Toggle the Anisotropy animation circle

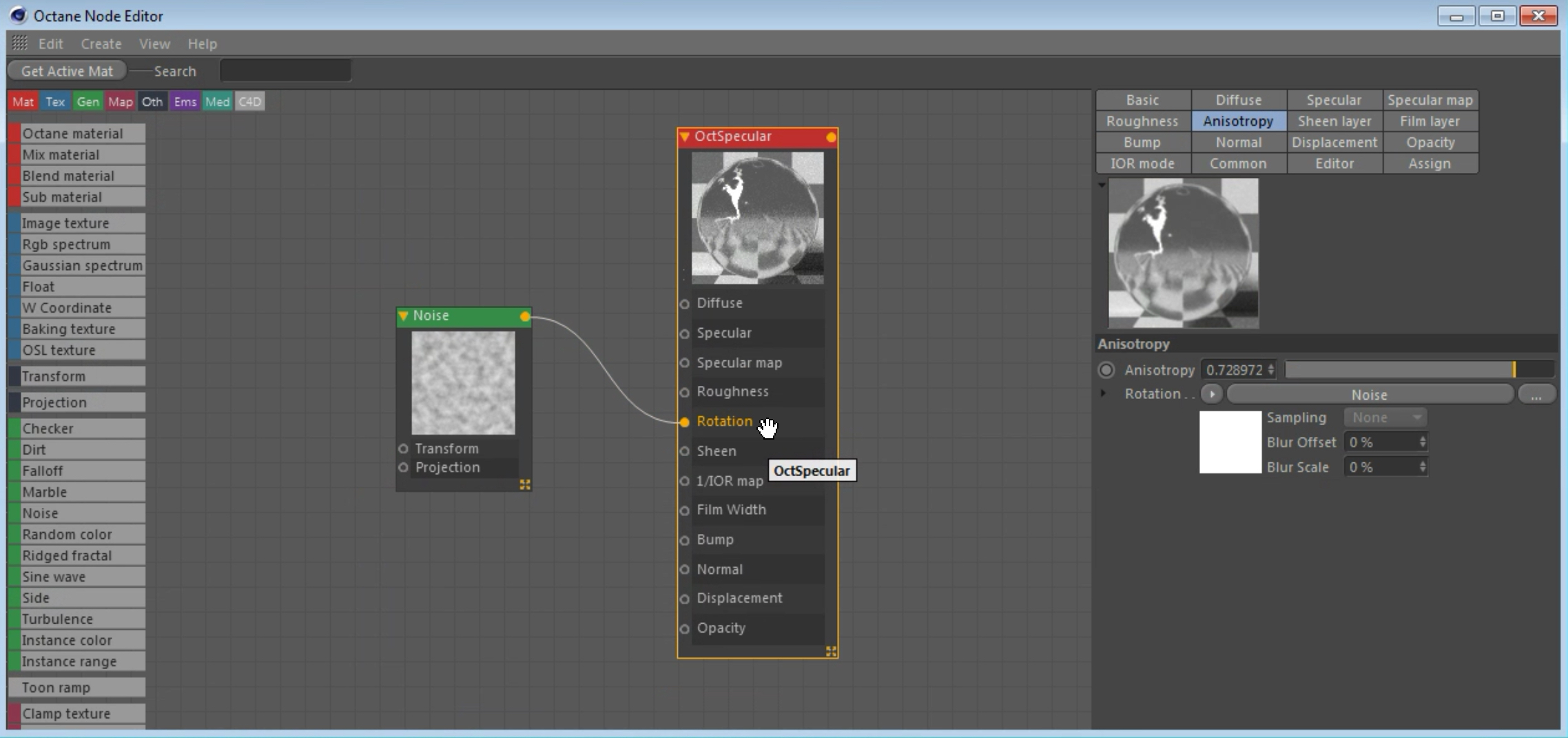pyautogui.click(x=1106, y=370)
